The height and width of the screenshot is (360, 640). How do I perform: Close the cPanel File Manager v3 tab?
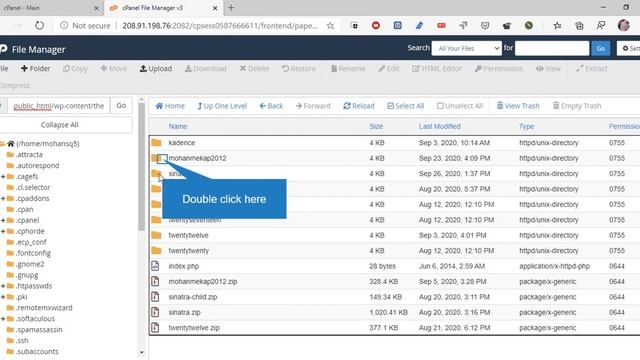[x=215, y=8]
